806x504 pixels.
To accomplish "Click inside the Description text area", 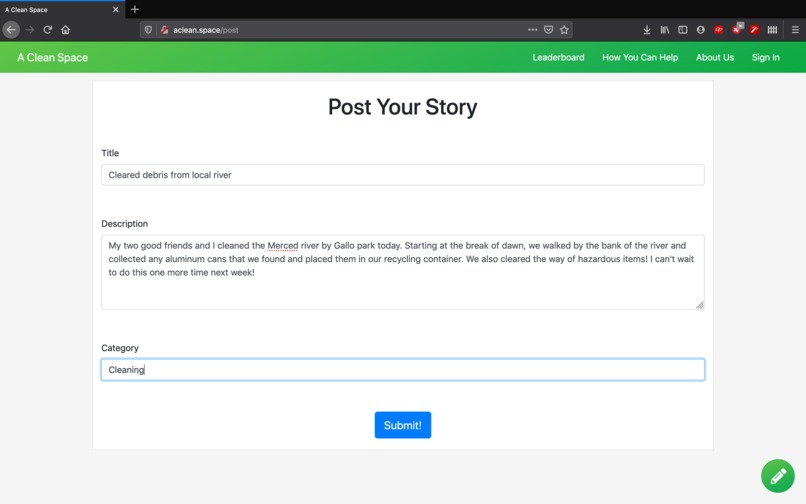I will click(x=402, y=272).
